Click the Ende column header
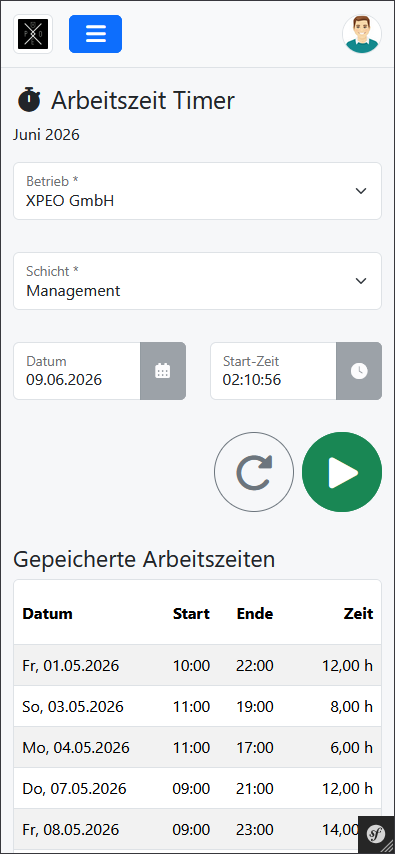The height and width of the screenshot is (854, 395). [x=255, y=614]
